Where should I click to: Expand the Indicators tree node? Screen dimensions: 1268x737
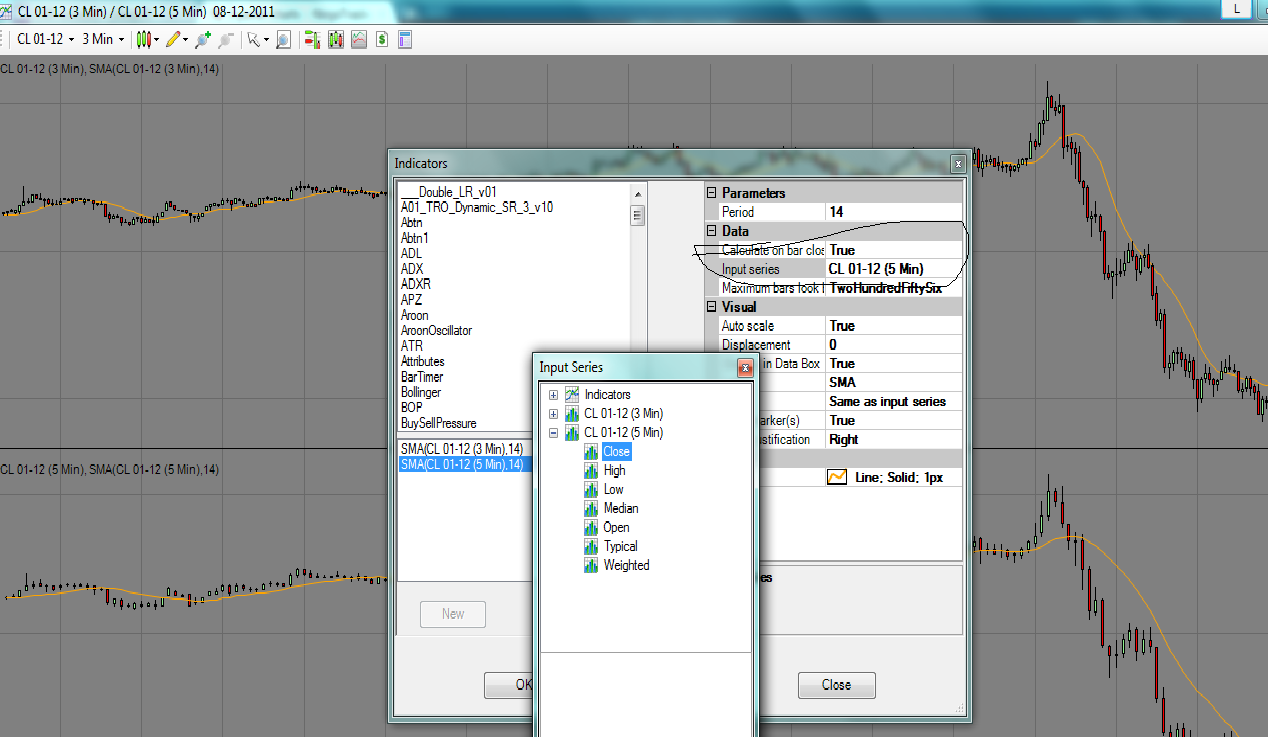553,394
